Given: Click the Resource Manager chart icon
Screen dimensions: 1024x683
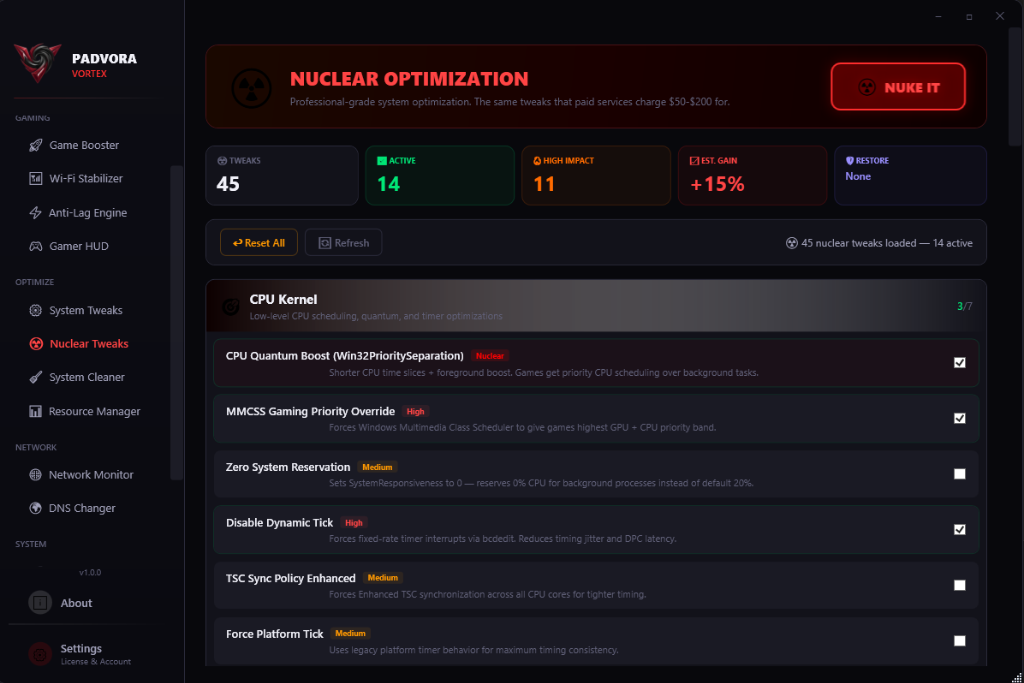Looking at the screenshot, I should 35,411.
